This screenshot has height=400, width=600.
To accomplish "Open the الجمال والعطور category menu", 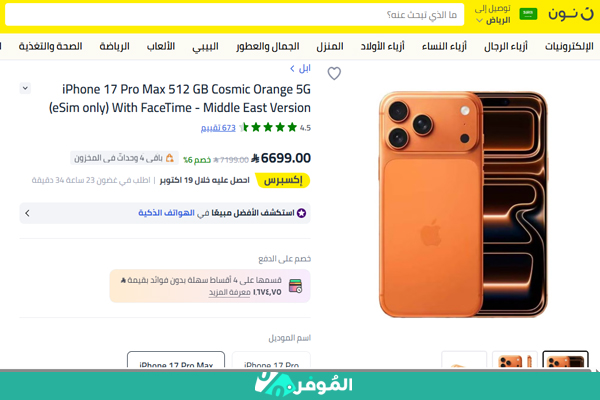I will point(267,46).
